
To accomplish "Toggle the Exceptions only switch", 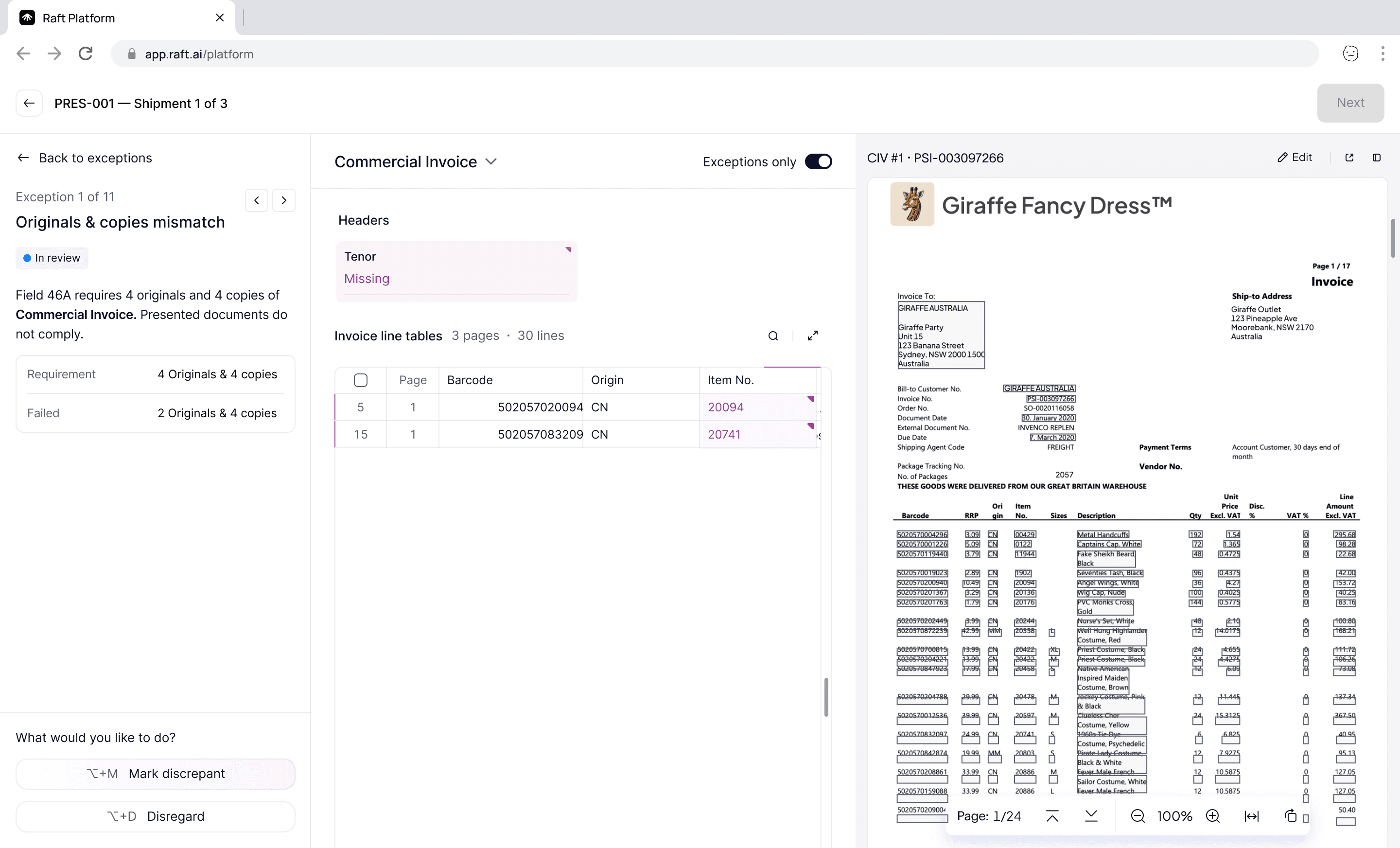I will [x=818, y=162].
